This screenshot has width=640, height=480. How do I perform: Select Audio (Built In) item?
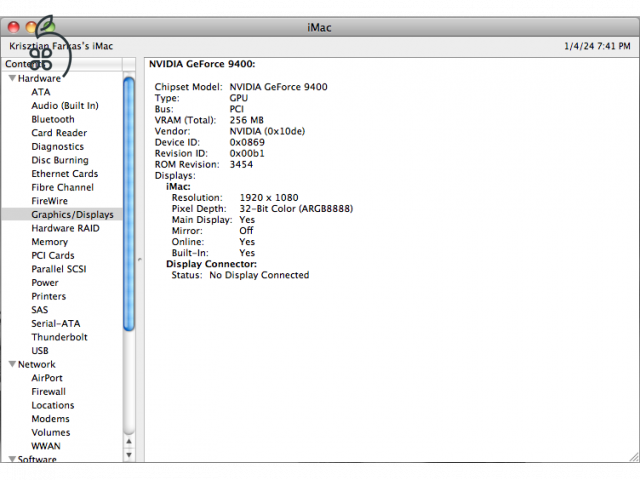(x=65, y=106)
